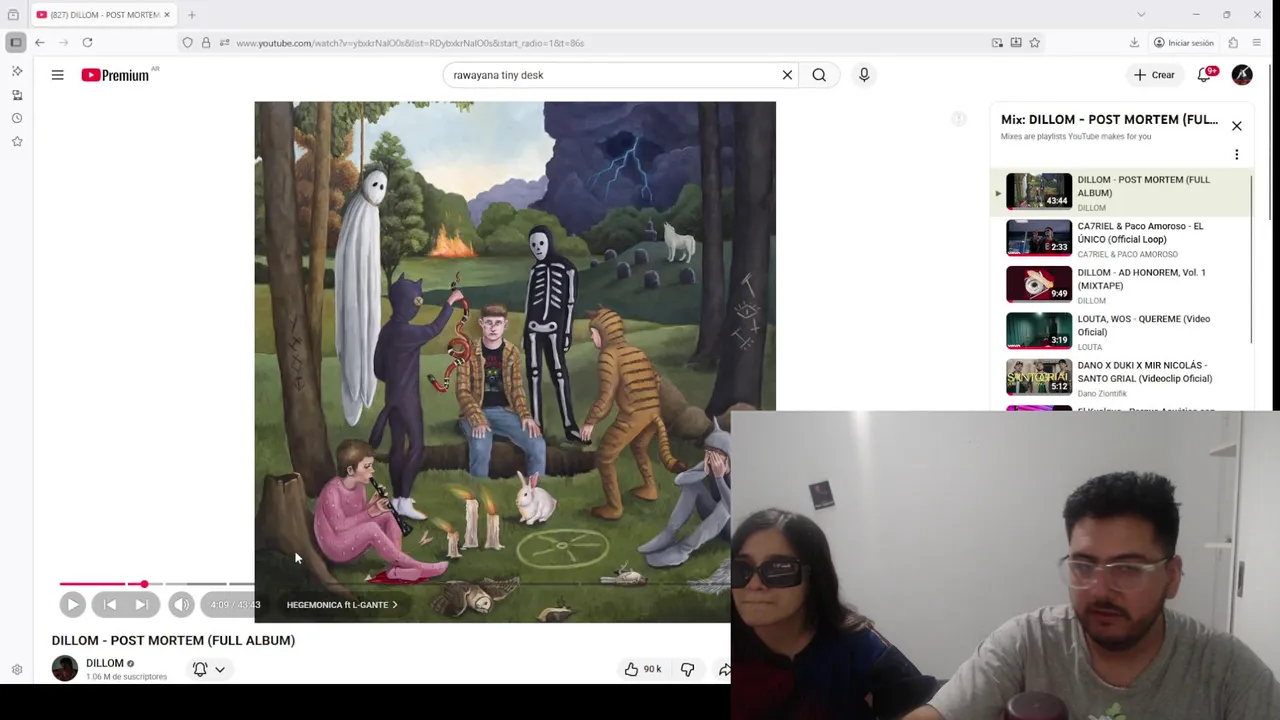Clear the search box text
Image resolution: width=1280 pixels, height=720 pixels.
tap(787, 75)
